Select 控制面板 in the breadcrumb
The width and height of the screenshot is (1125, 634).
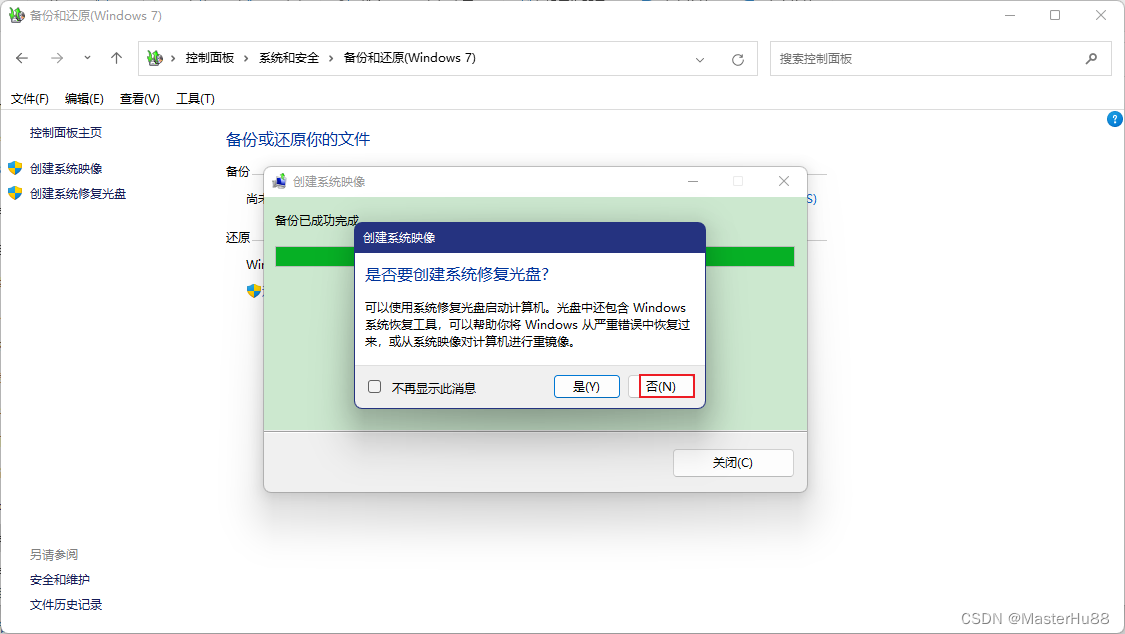coord(210,58)
